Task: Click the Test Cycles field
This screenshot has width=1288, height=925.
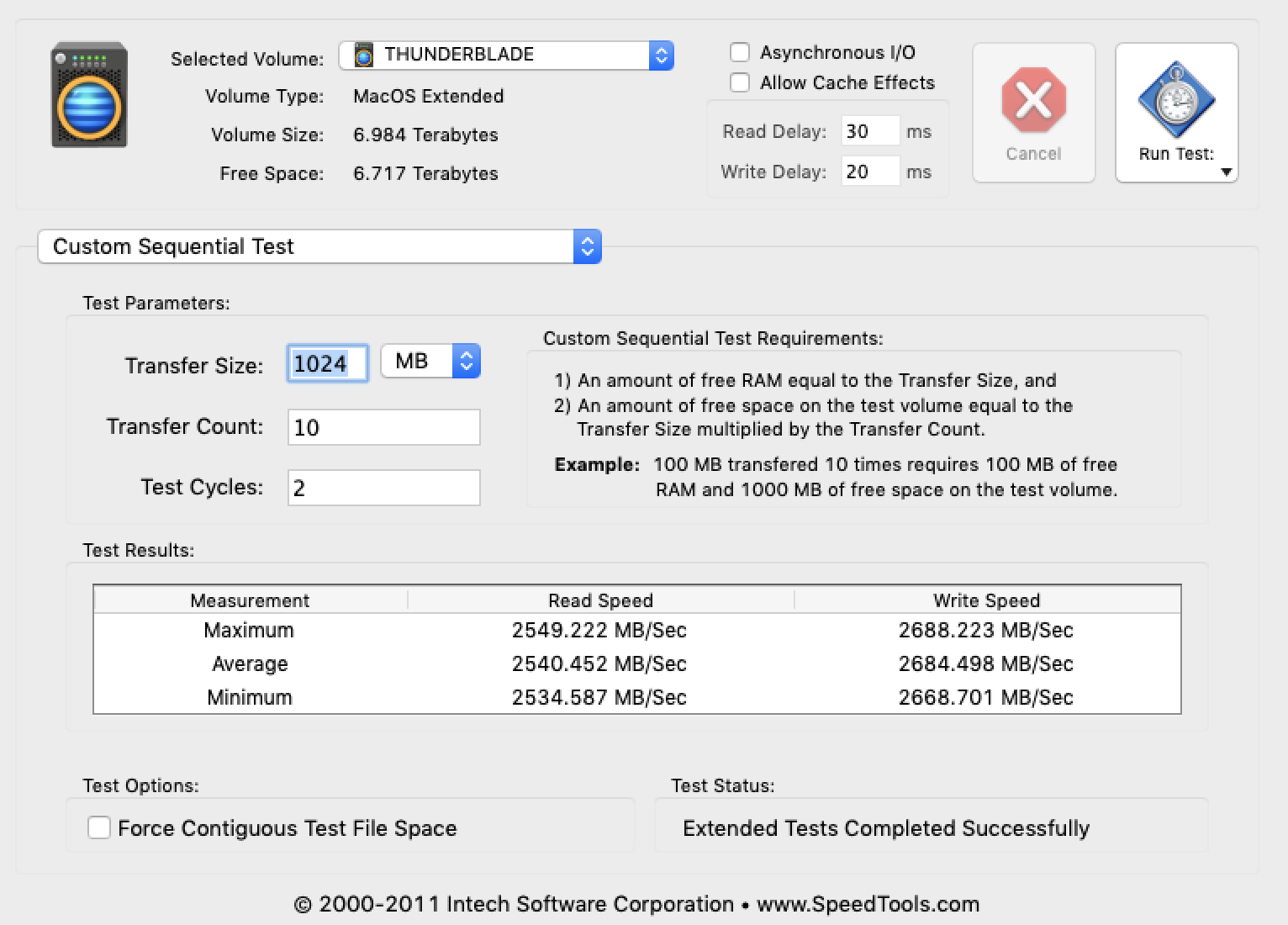Action: tap(383, 488)
